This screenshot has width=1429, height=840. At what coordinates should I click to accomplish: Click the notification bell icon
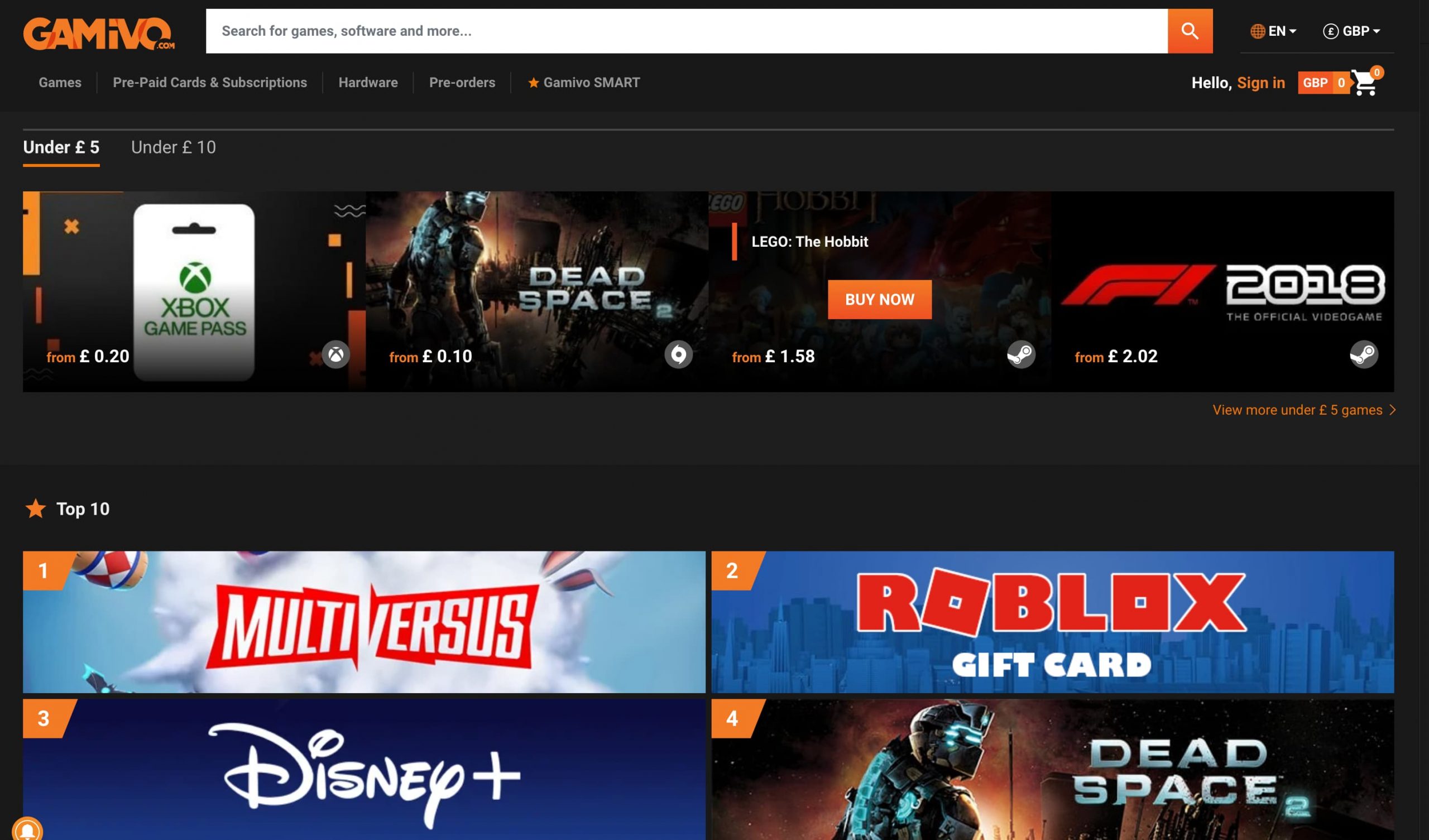[27, 830]
